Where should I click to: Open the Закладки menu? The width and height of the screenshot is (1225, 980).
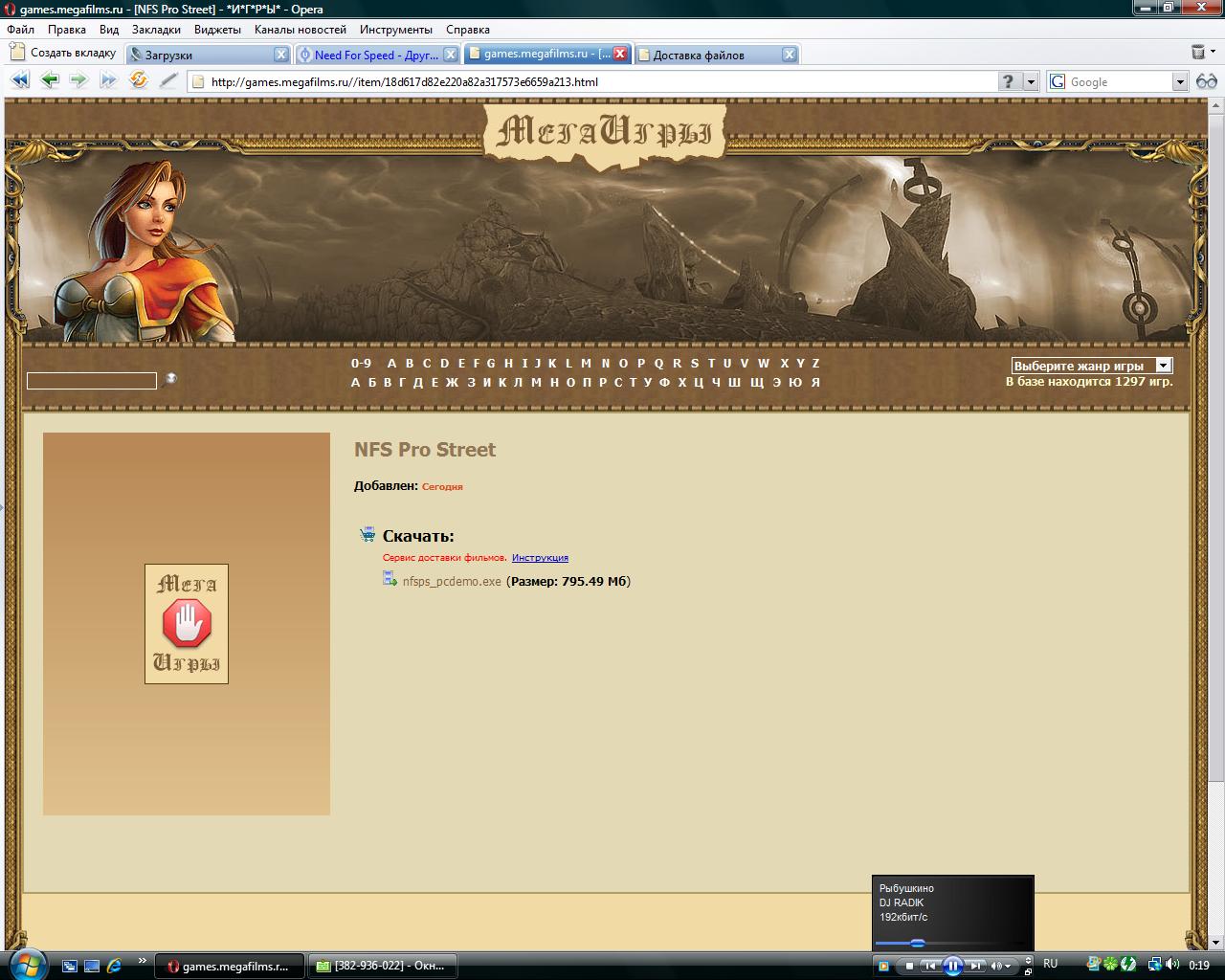point(156,30)
